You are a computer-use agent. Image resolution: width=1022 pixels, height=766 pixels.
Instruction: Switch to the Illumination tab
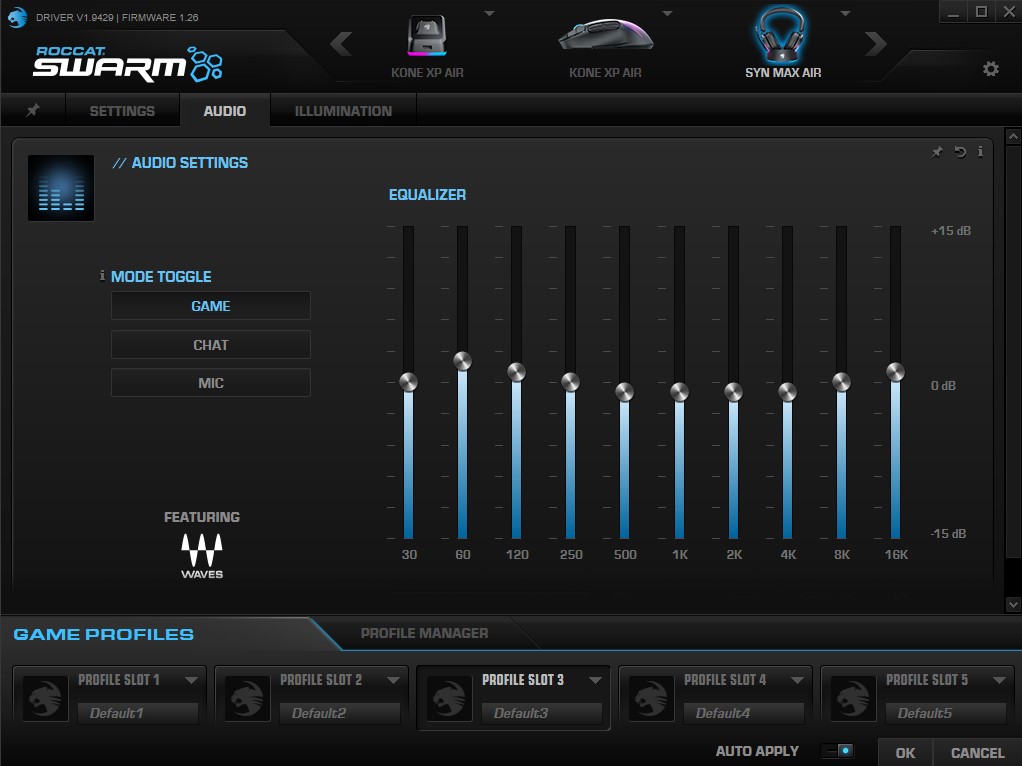coord(343,110)
